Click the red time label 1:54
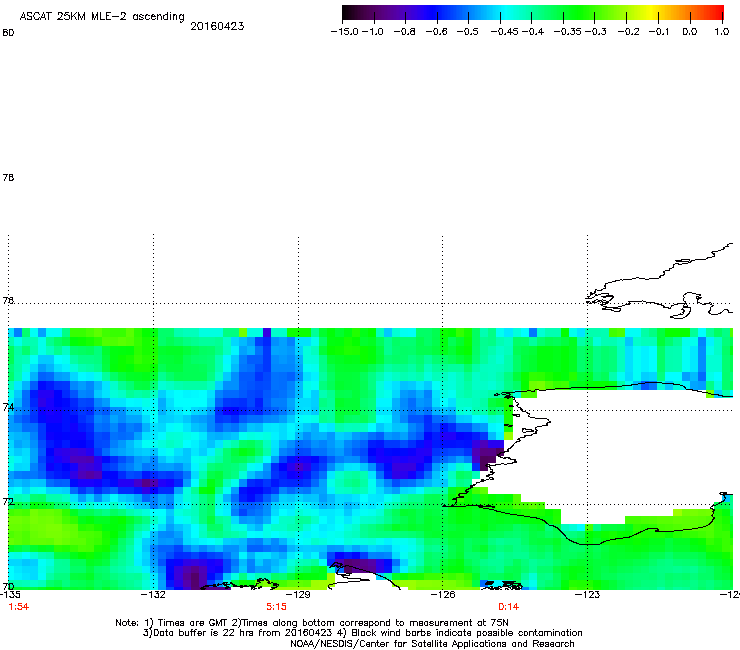 pos(19,607)
